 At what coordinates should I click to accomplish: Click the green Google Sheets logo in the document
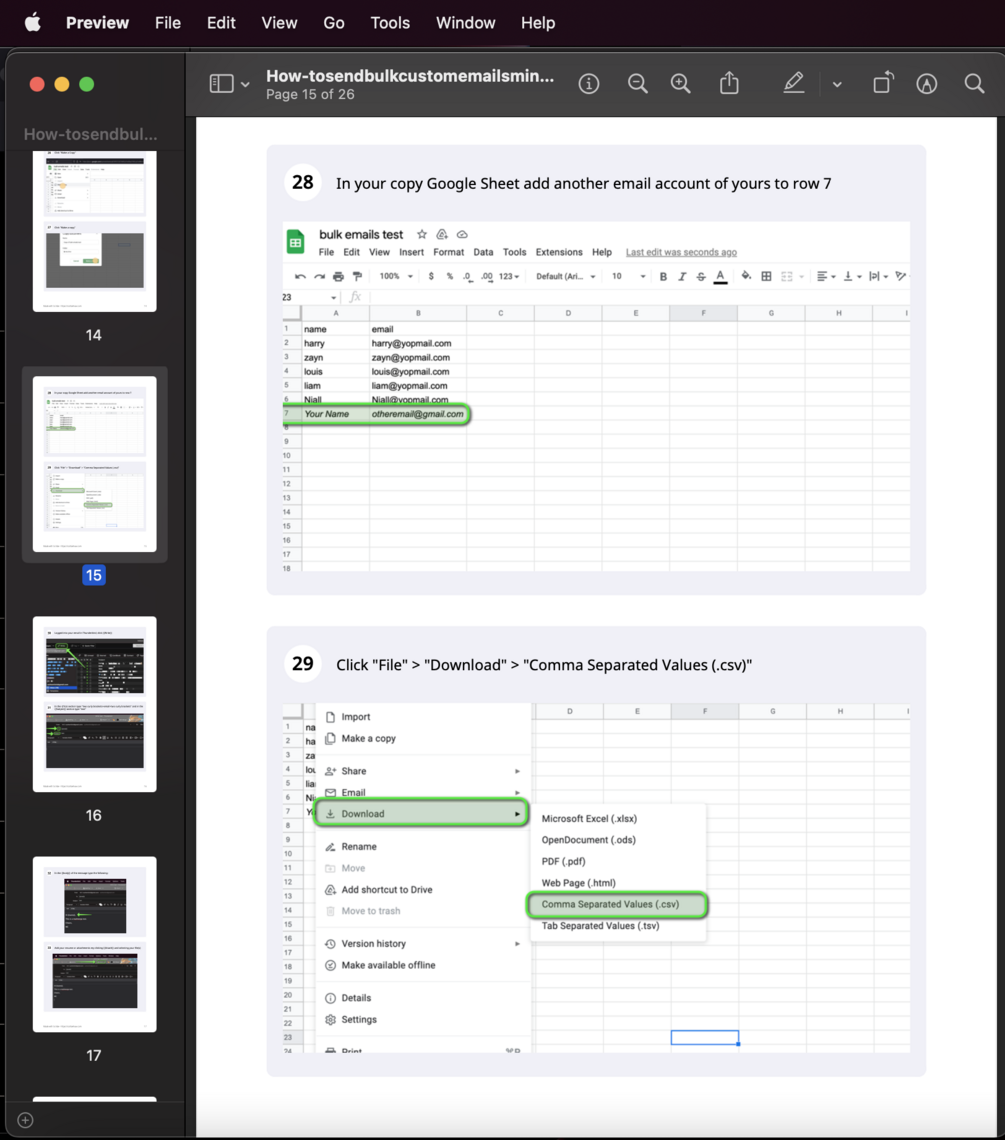295,242
